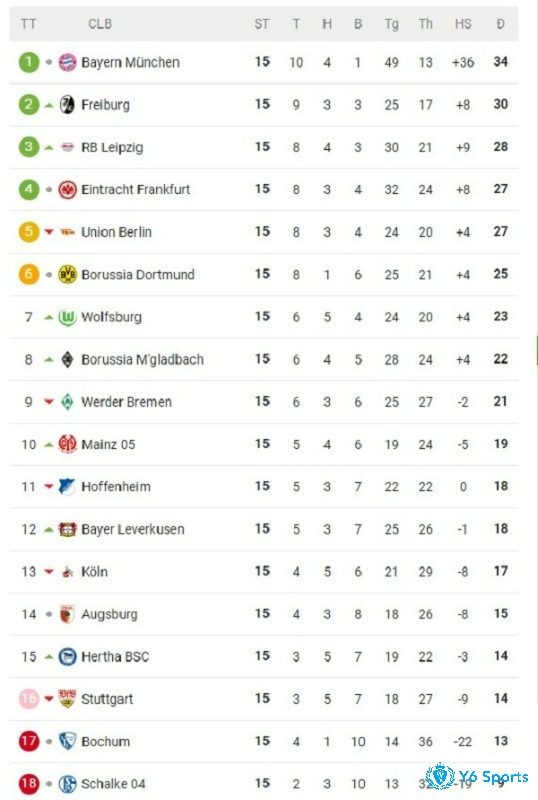Select the Hoffenheim team name
The image size is (538, 800).
[116, 487]
